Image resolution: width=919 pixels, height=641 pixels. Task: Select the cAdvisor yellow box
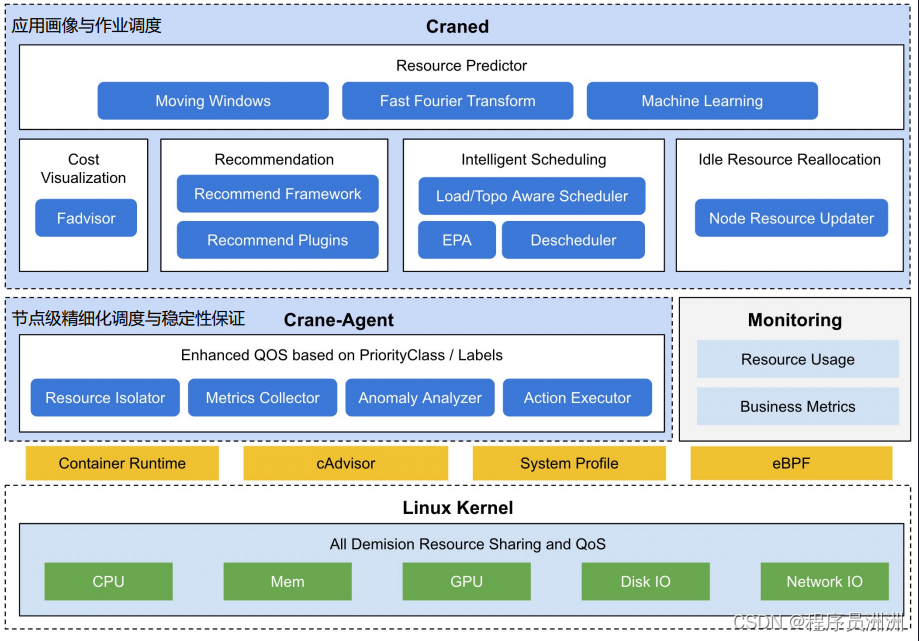click(346, 463)
